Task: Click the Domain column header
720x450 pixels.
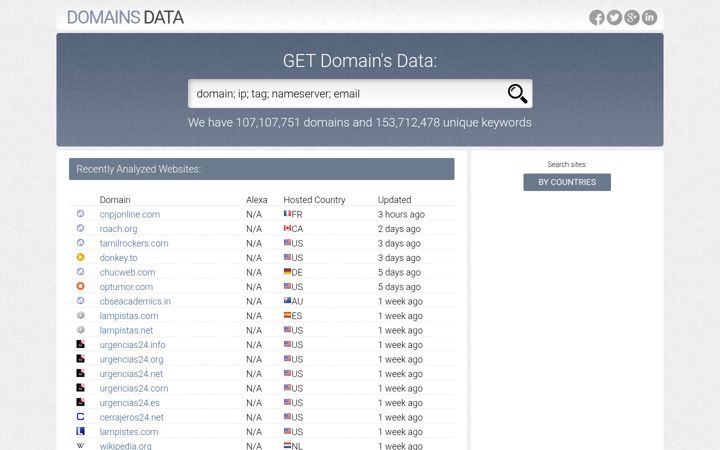Action: 115,200
